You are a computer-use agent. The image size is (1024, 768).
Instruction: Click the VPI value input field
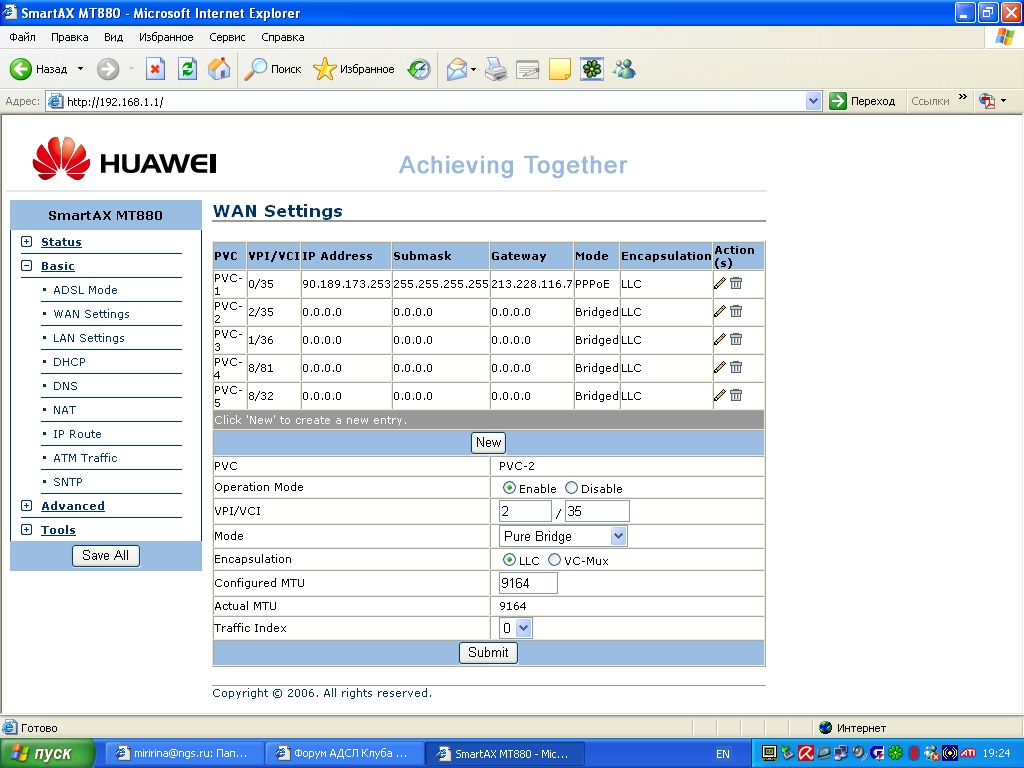click(525, 511)
